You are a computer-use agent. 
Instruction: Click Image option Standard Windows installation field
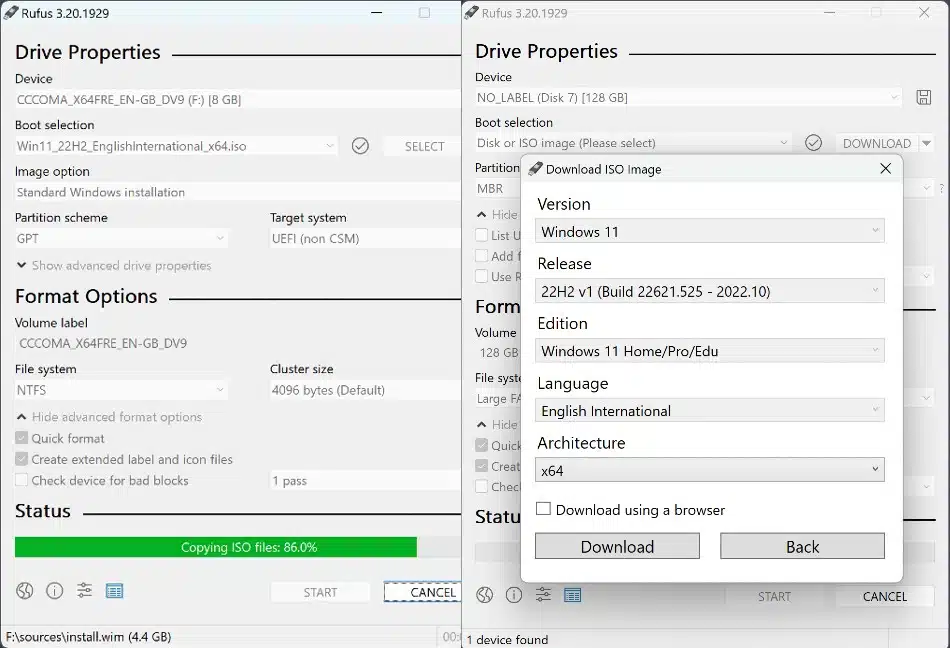(238, 192)
